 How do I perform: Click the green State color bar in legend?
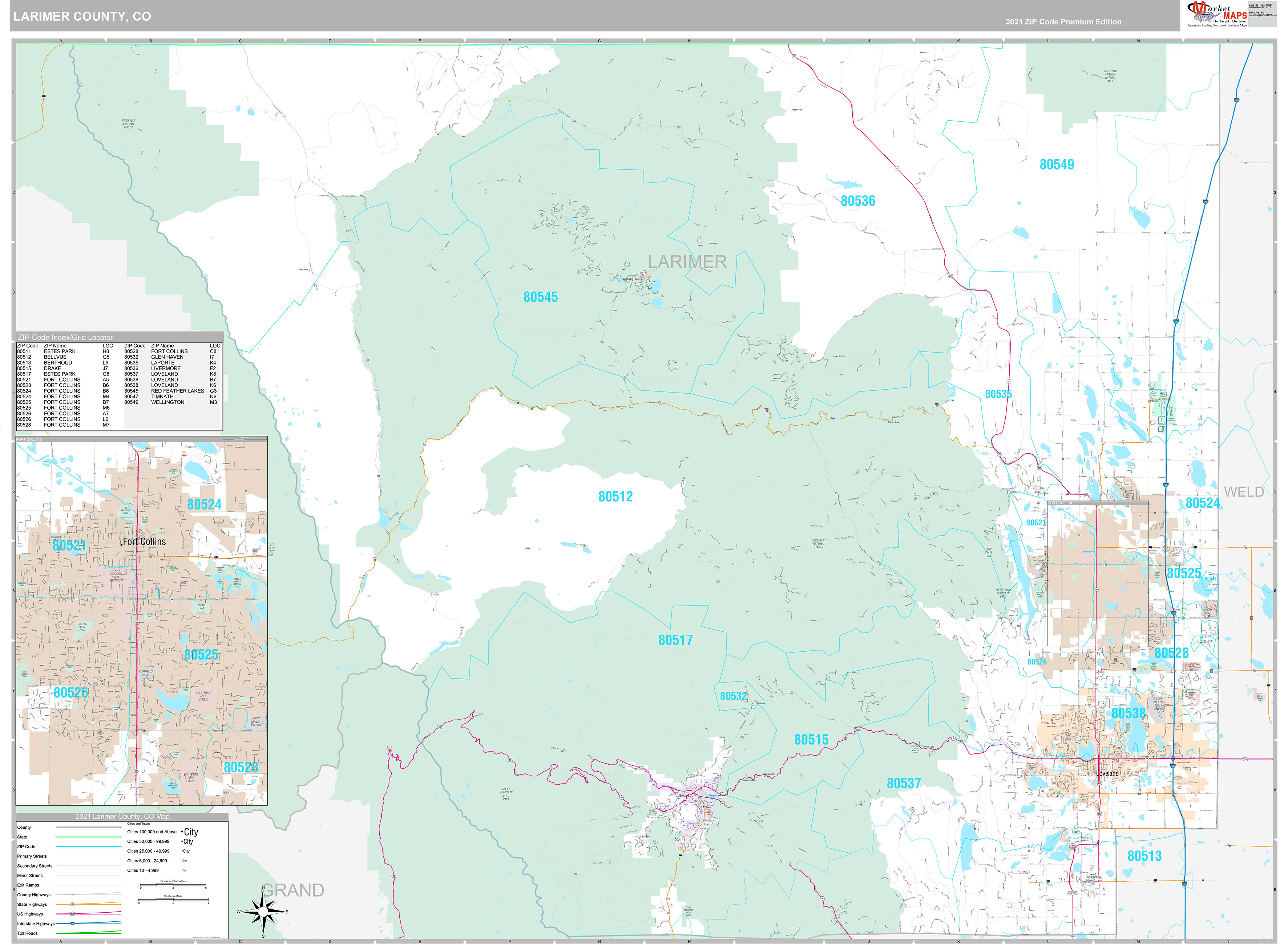89,837
